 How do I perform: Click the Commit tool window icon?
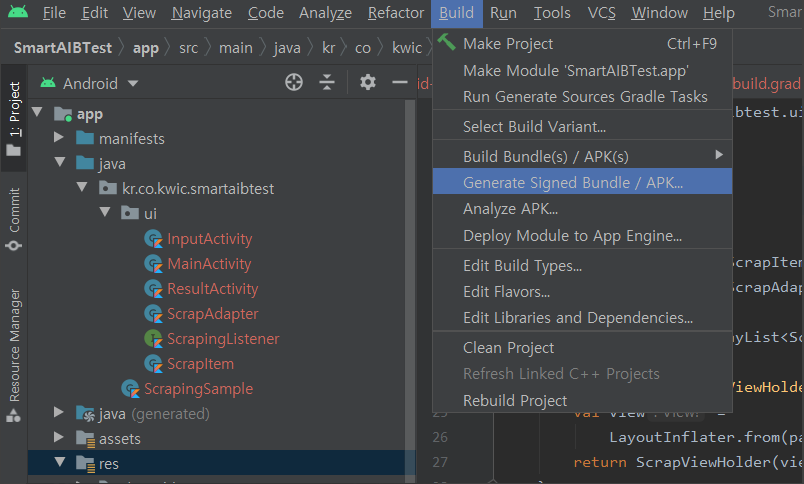tap(14, 246)
